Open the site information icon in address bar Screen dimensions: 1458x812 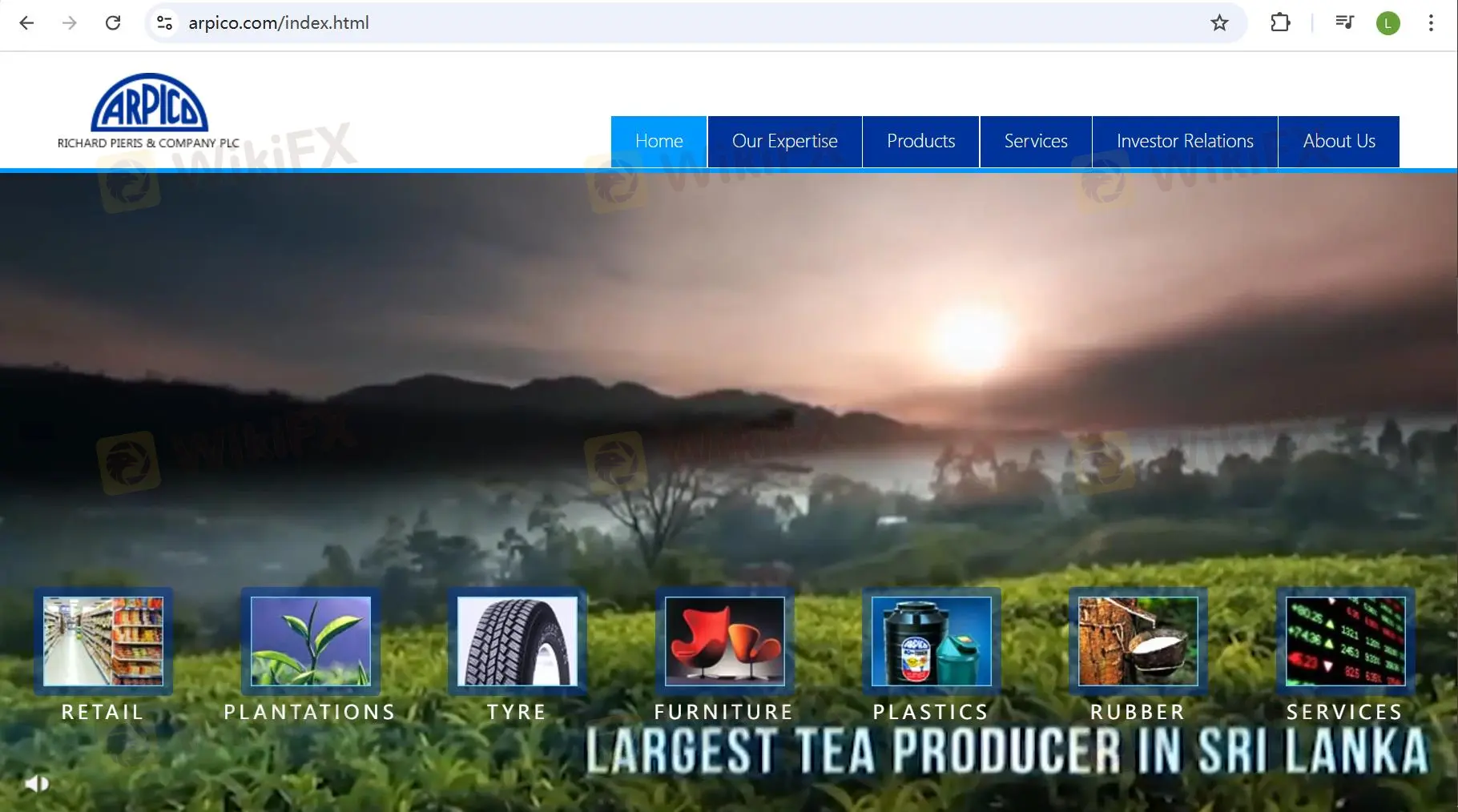(164, 23)
